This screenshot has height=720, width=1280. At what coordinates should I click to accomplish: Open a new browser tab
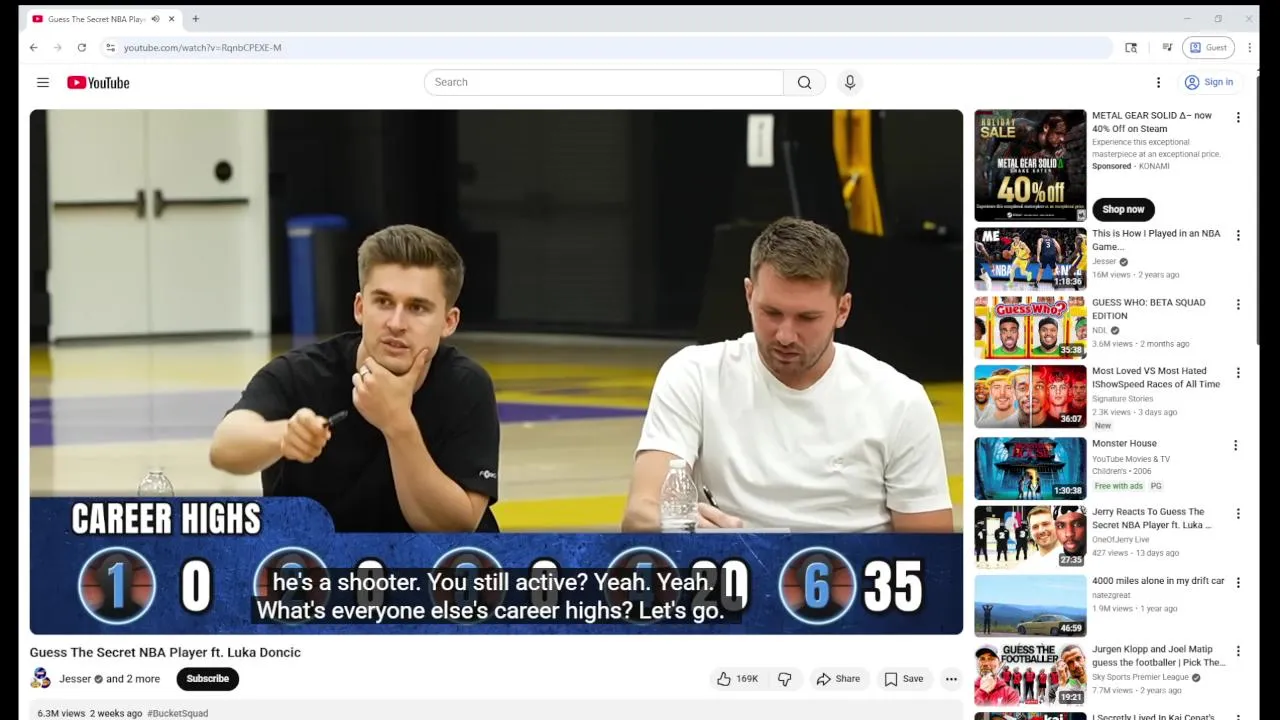[195, 19]
